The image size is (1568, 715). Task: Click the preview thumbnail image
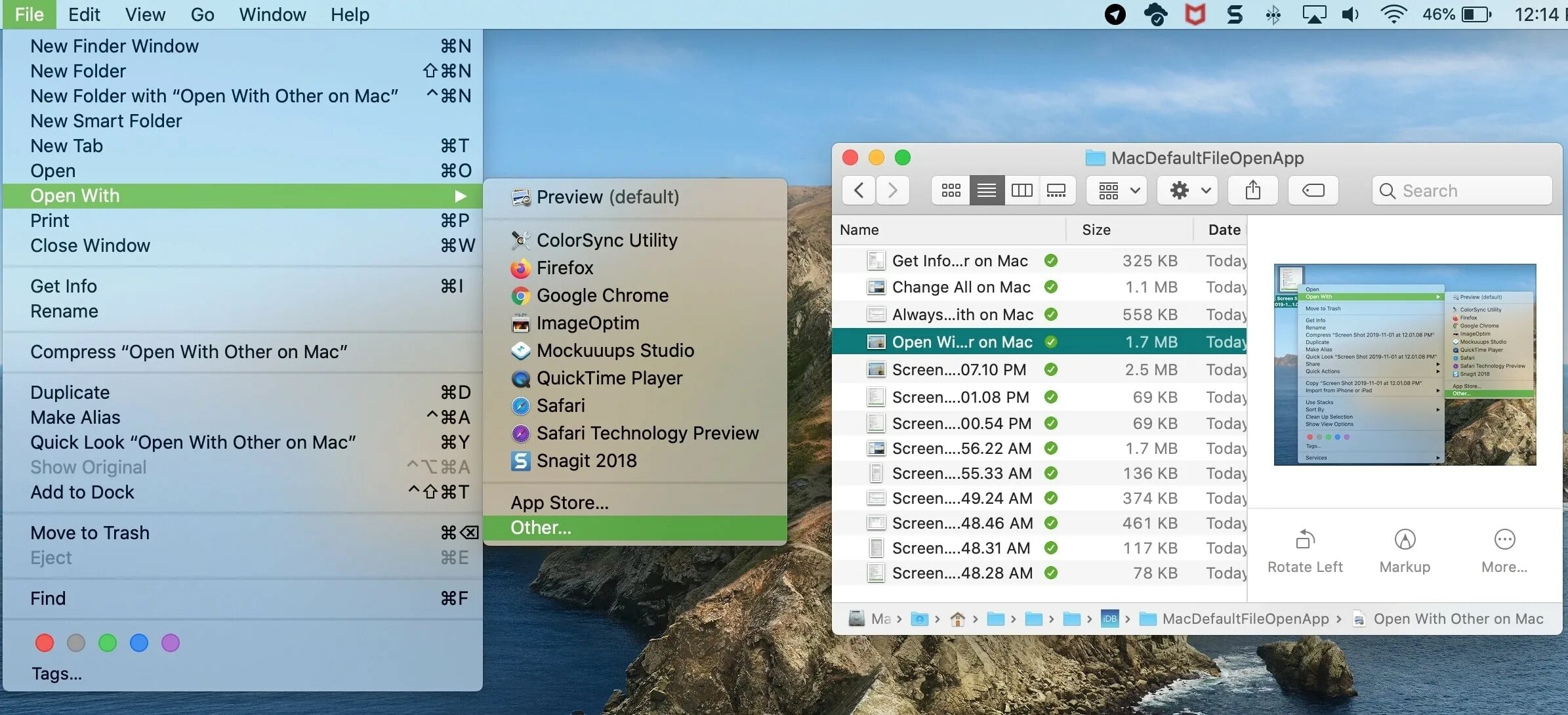click(x=1405, y=365)
